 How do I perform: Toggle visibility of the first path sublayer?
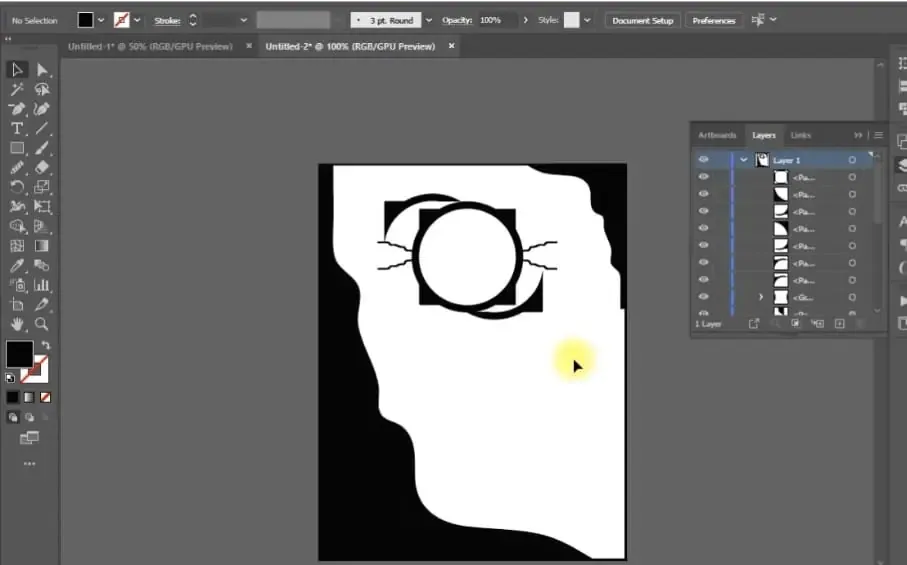point(703,177)
